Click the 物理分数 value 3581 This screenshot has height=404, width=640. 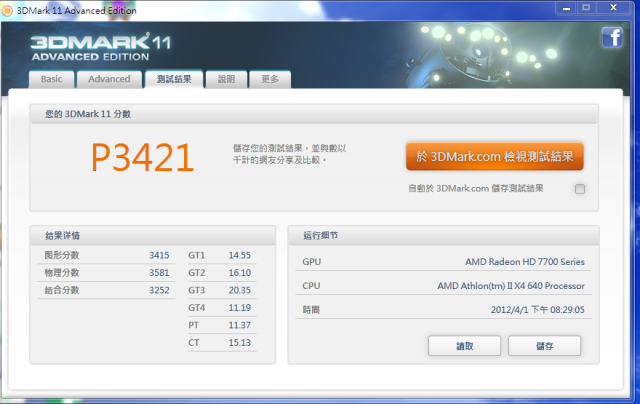coord(159,273)
